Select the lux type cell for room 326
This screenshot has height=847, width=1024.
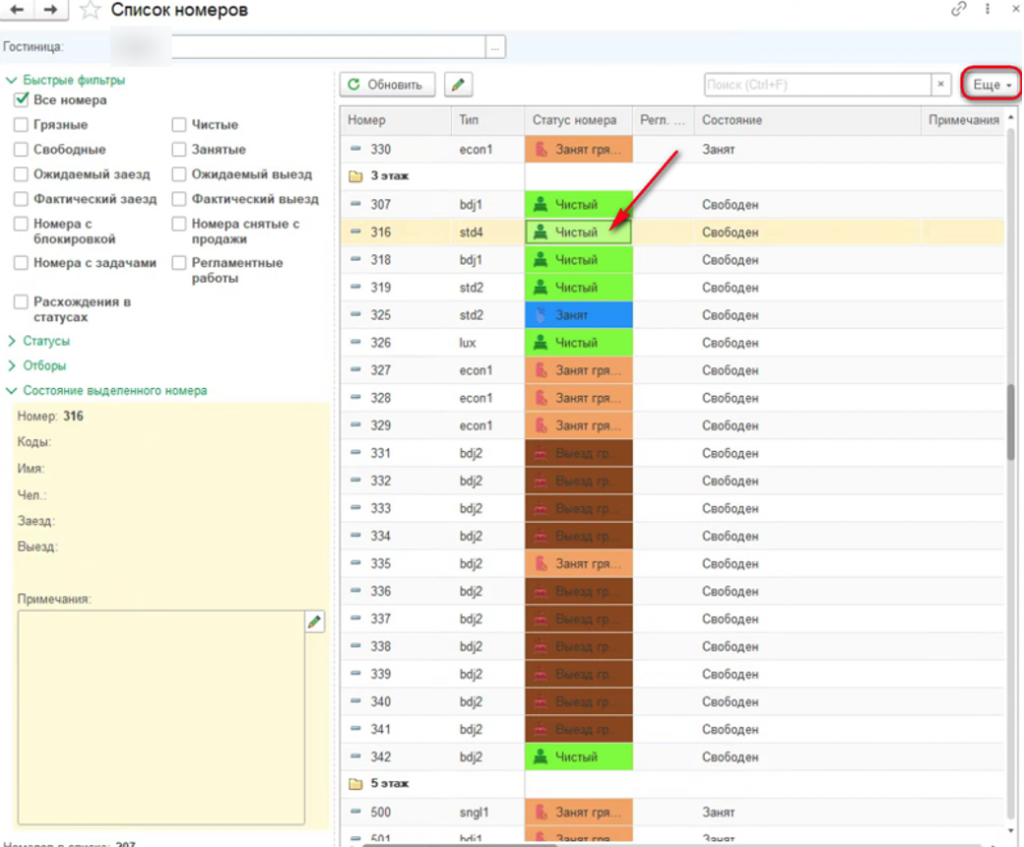pos(488,343)
